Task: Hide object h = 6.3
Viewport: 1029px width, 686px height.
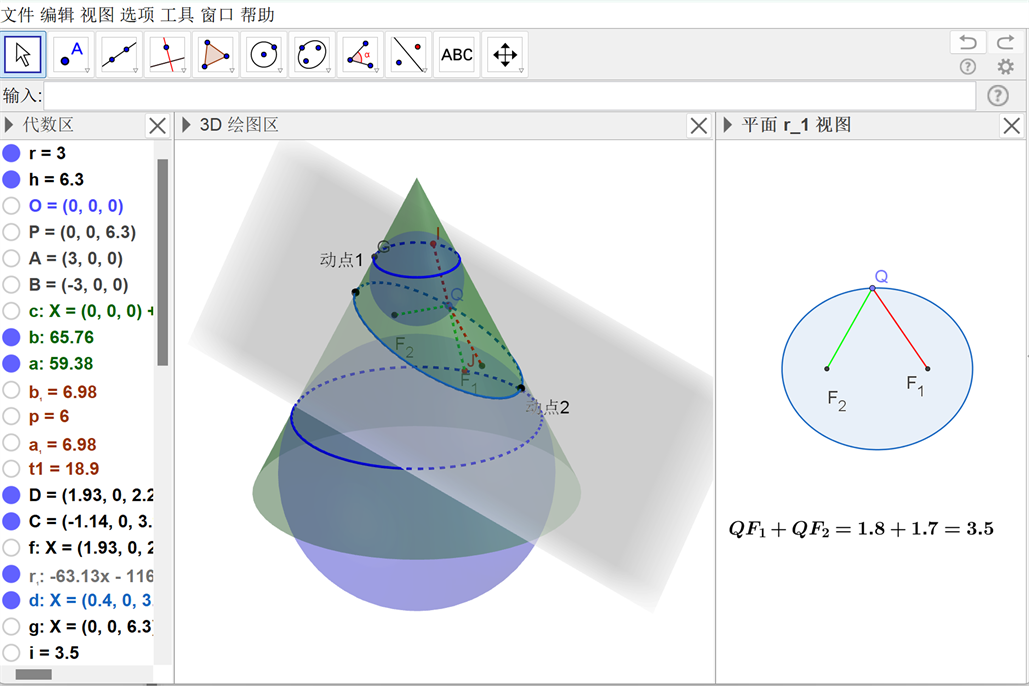Action: [x=11, y=180]
